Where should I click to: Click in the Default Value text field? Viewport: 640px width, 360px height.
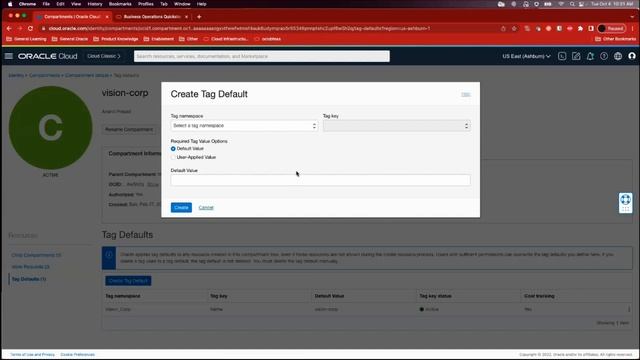pos(320,180)
